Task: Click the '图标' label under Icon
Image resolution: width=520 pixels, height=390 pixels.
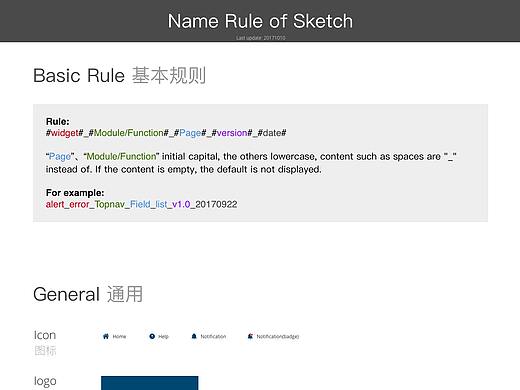Action: (x=45, y=351)
